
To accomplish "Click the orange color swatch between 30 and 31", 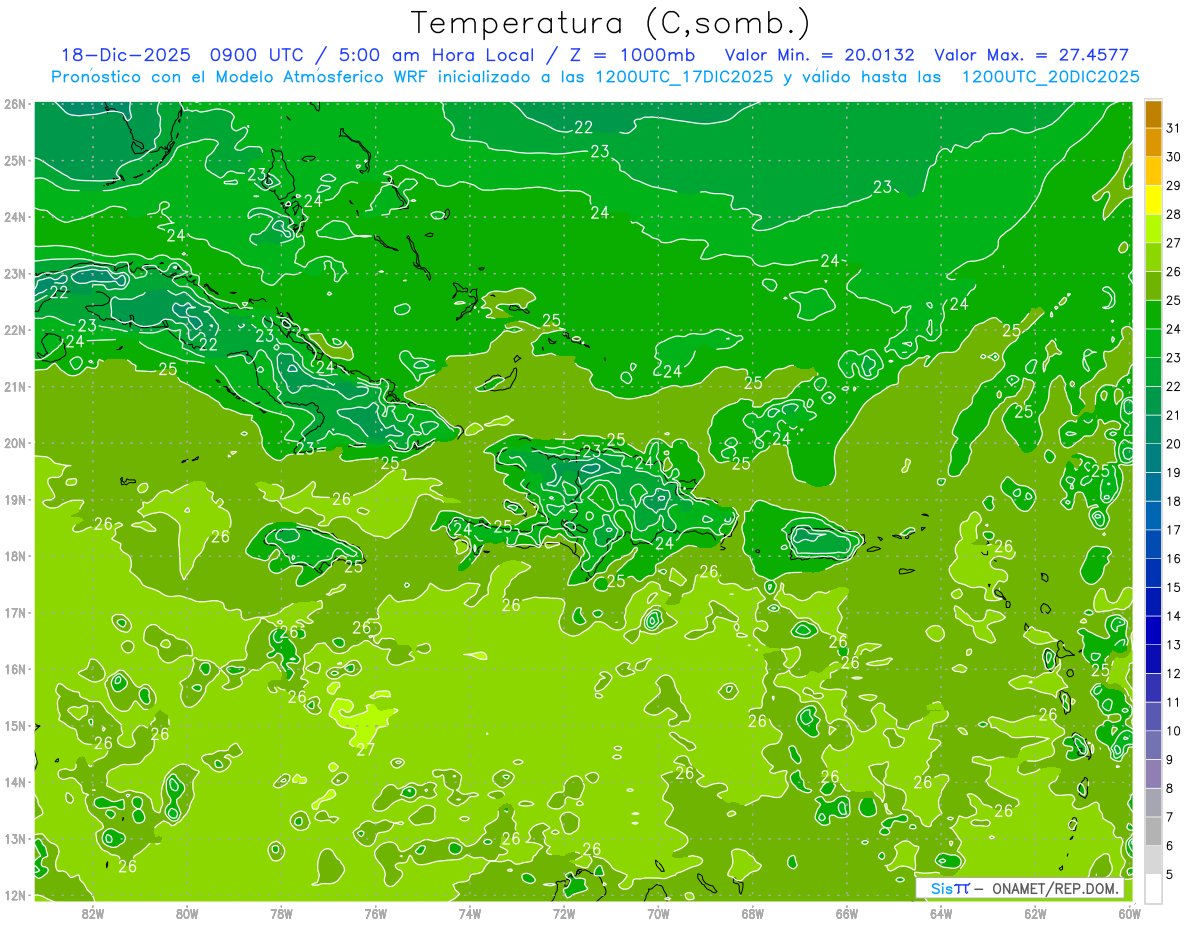I will 1153,143.
